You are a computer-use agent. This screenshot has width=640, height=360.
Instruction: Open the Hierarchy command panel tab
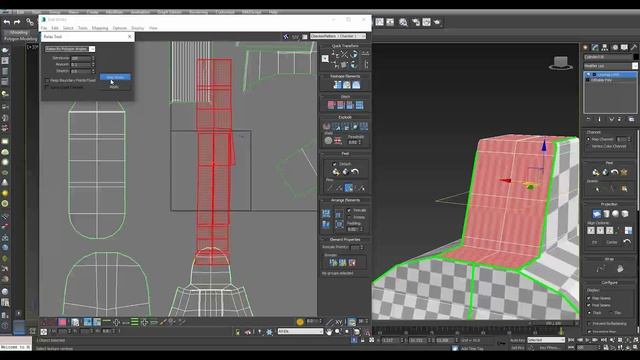[604, 48]
